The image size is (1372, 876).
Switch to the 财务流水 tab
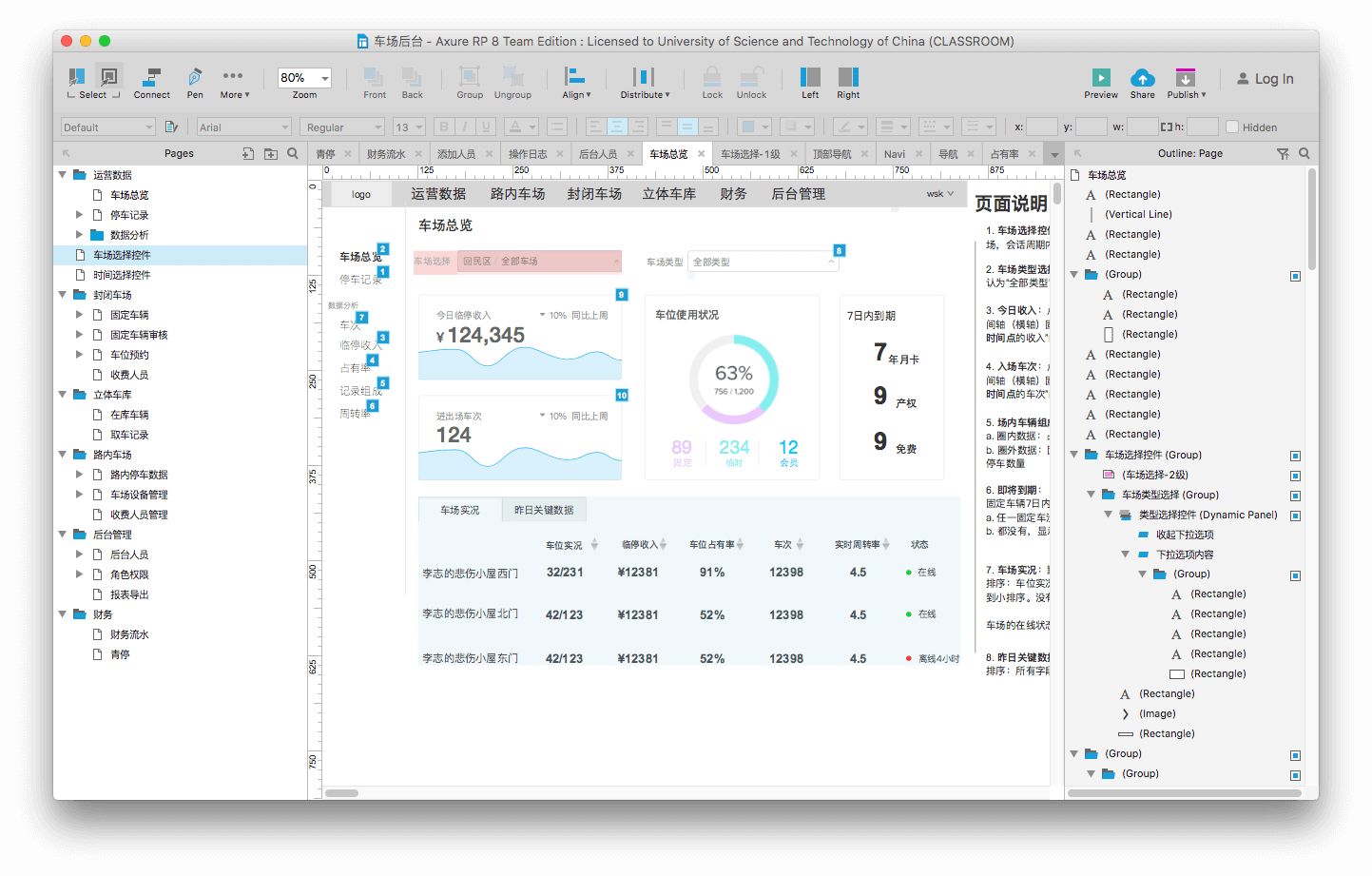(x=386, y=154)
